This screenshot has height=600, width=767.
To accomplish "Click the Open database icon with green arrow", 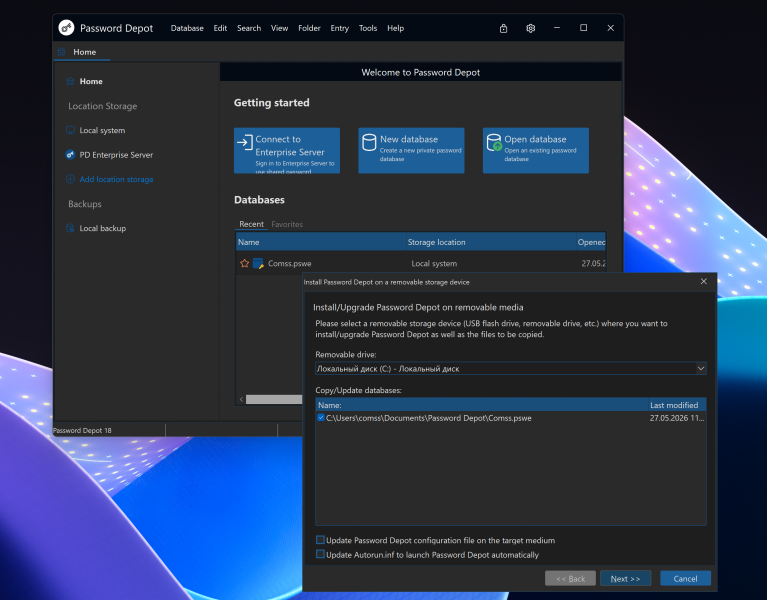I will click(494, 142).
